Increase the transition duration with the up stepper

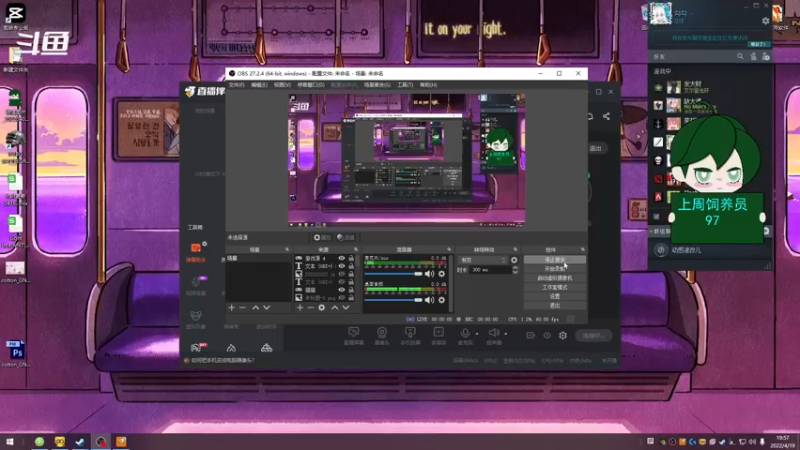coord(515,268)
